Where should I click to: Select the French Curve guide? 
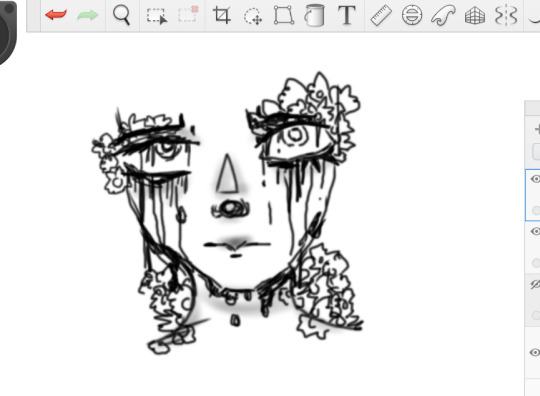[443, 15]
